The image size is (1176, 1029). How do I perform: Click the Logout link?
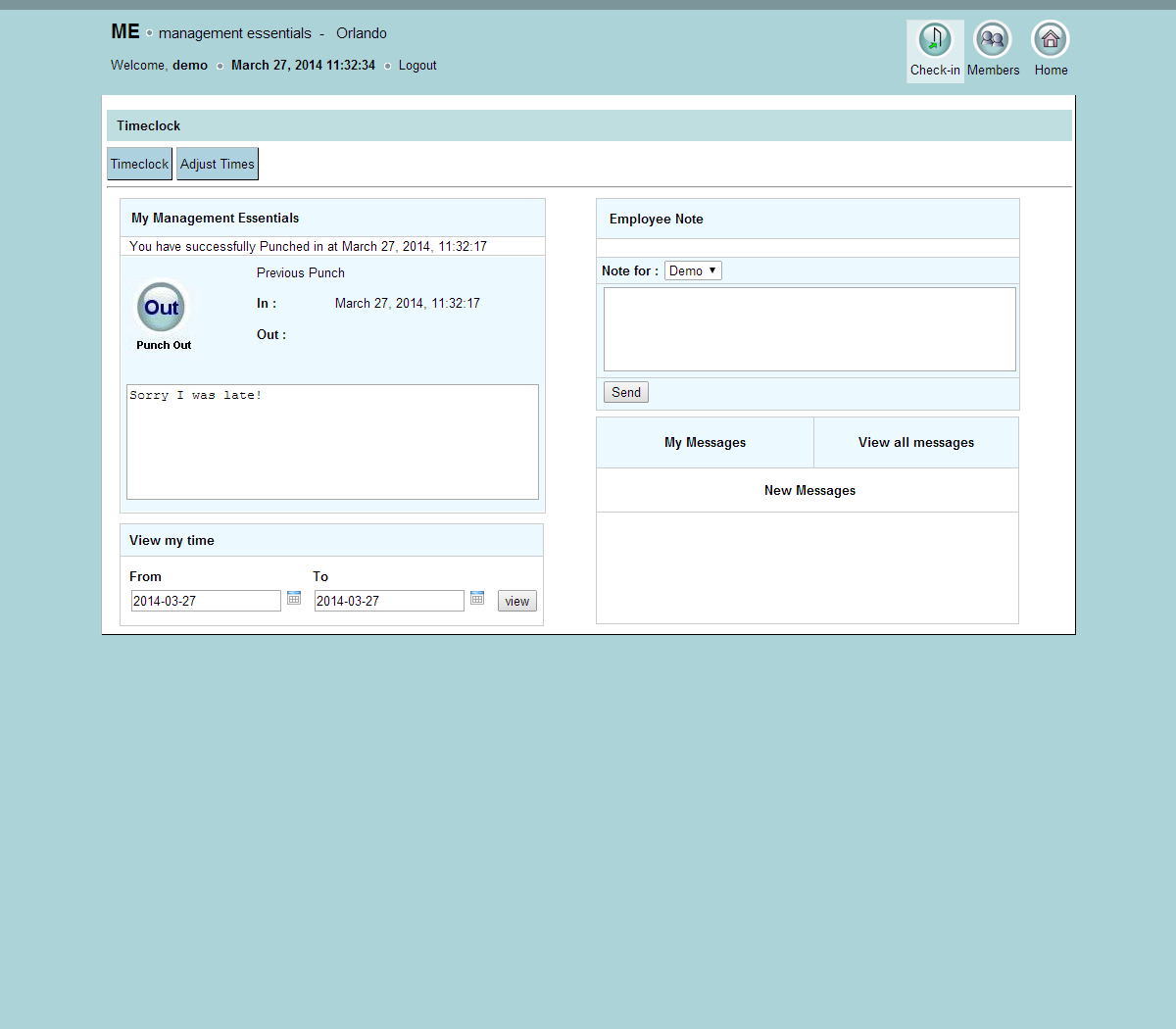pos(417,66)
